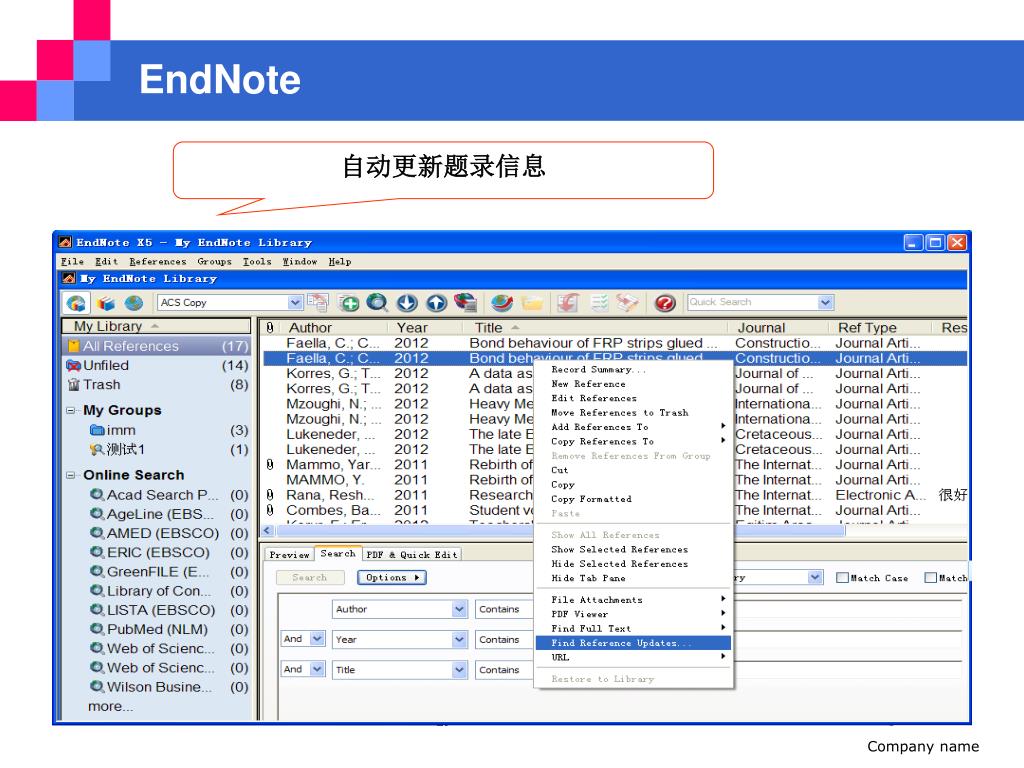Click the Import down-arrow toolbar icon
The width and height of the screenshot is (1024, 768).
point(407,303)
